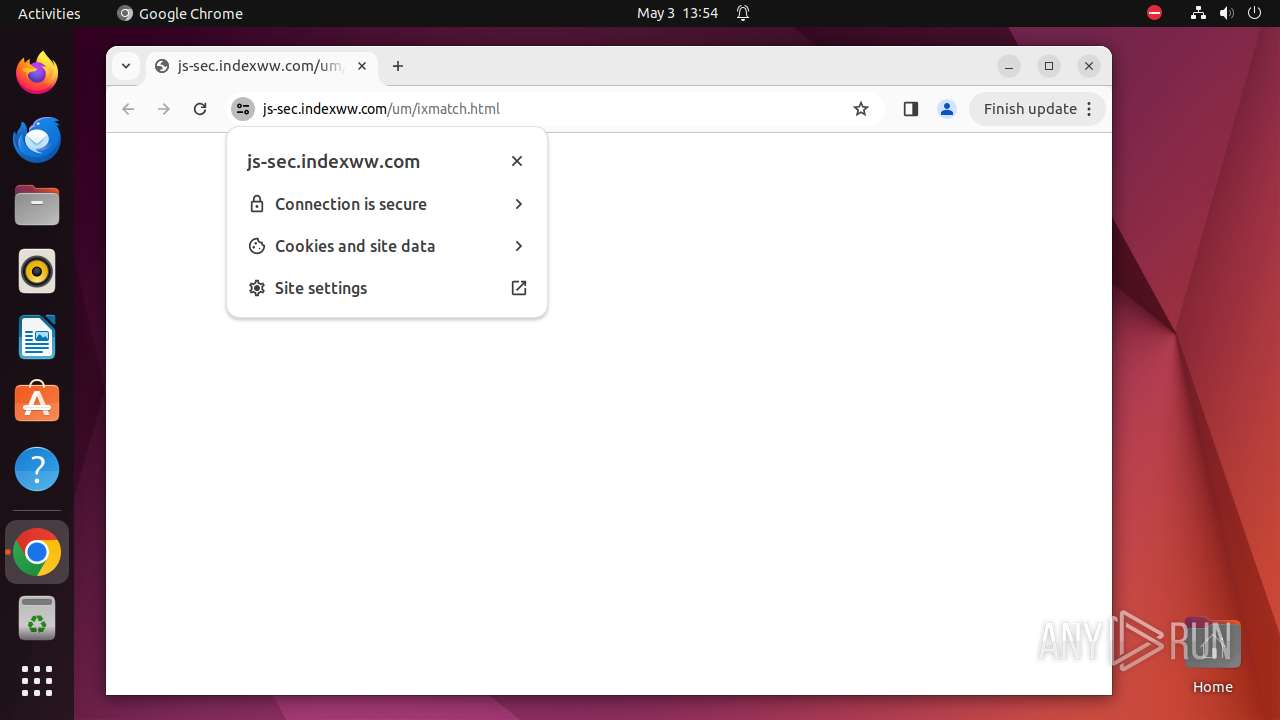Open the Home folder desktop icon
Viewport: 1280px width, 720px height.
tap(1212, 655)
